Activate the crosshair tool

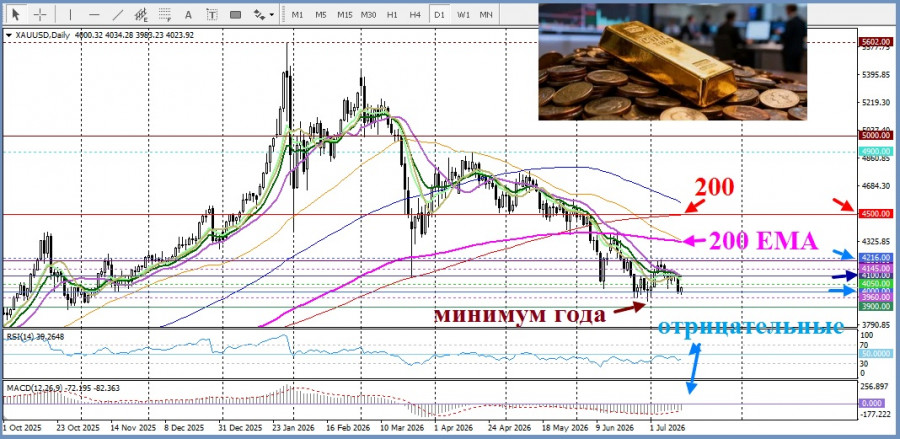[40, 14]
